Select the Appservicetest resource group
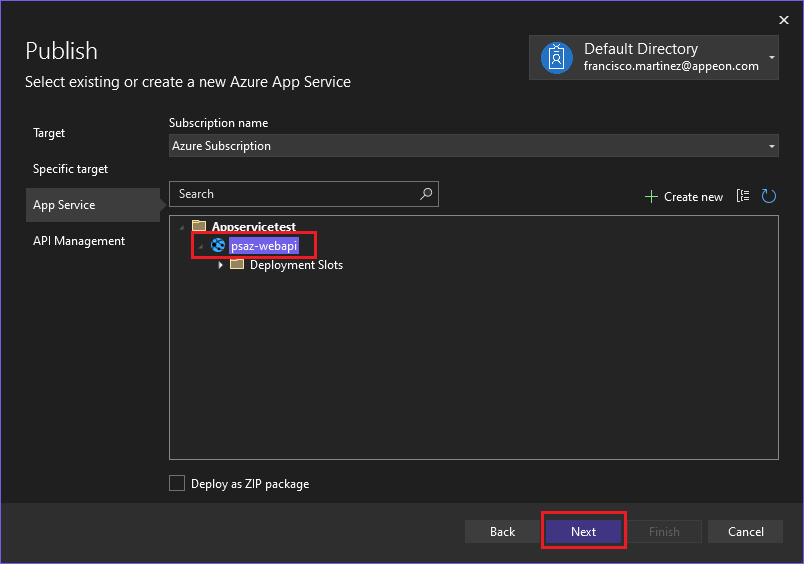 [254, 227]
